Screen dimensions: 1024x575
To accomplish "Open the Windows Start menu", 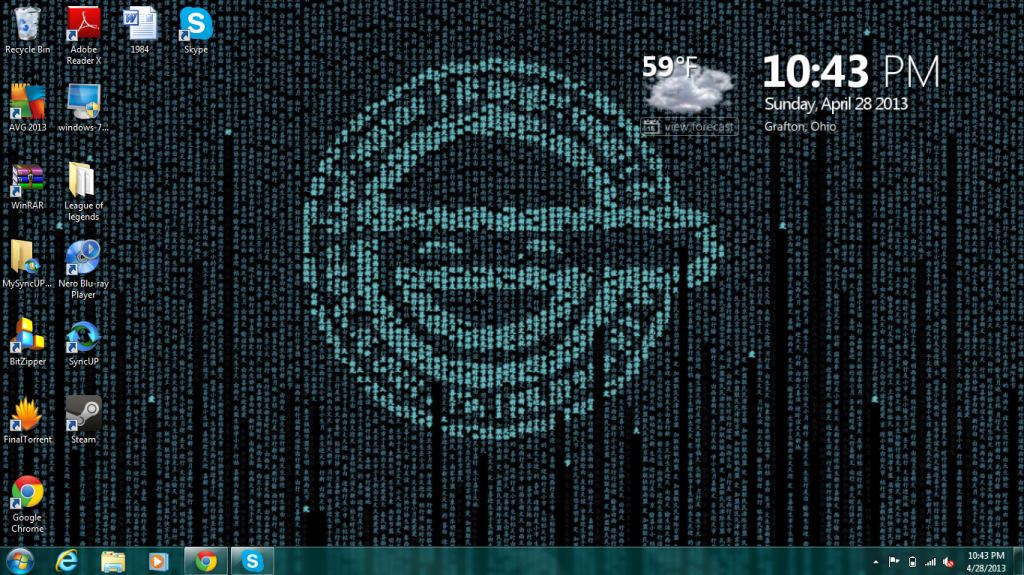I will click(20, 561).
